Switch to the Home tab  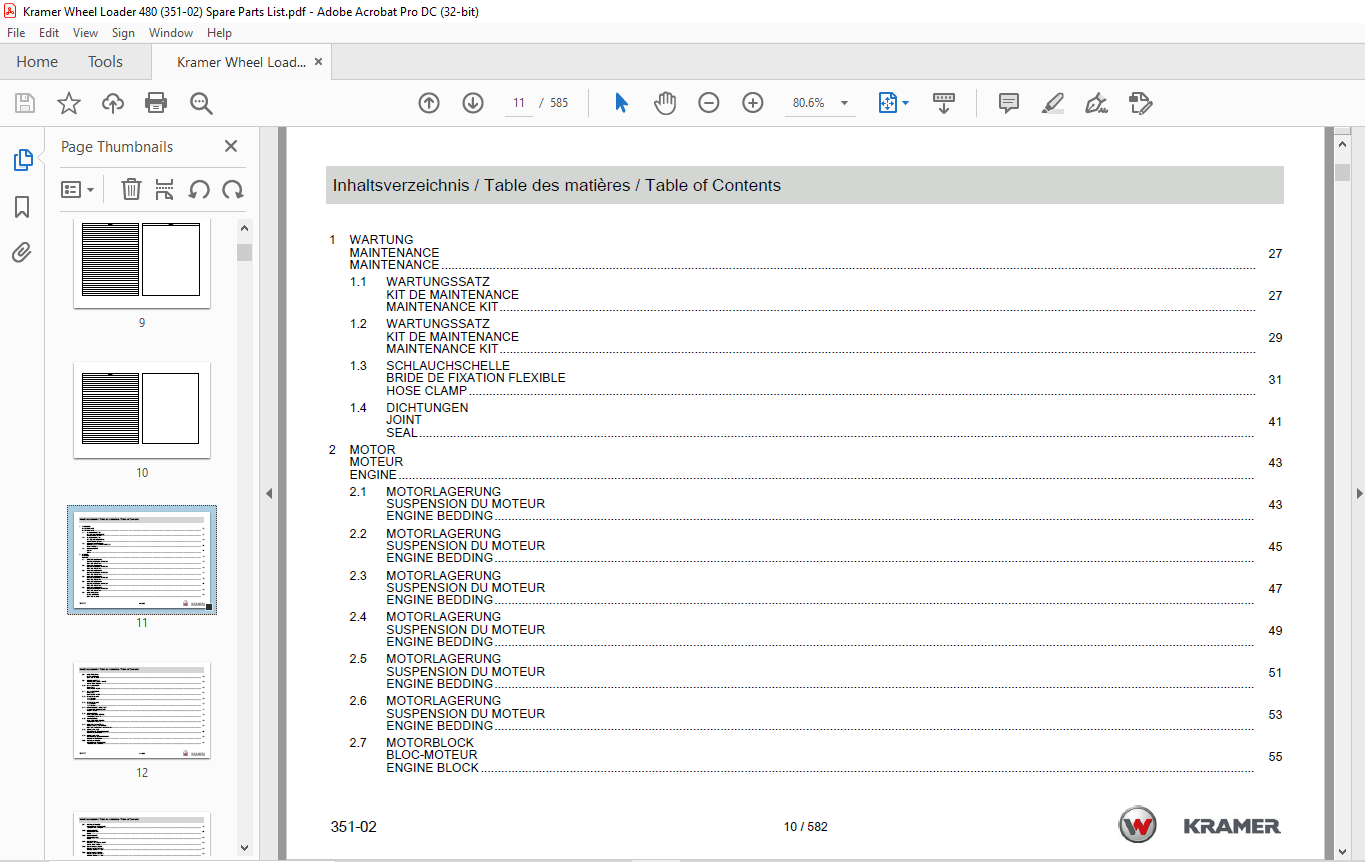pyautogui.click(x=37, y=62)
